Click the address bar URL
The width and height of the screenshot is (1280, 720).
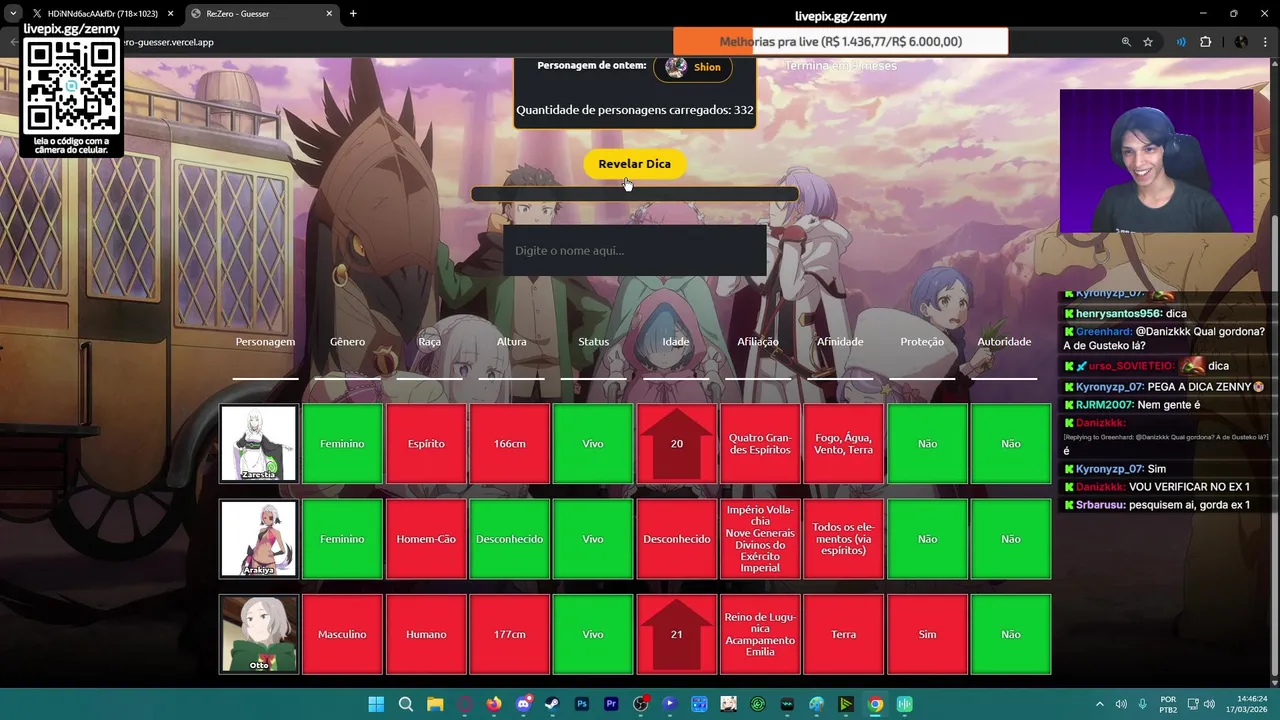click(x=167, y=42)
